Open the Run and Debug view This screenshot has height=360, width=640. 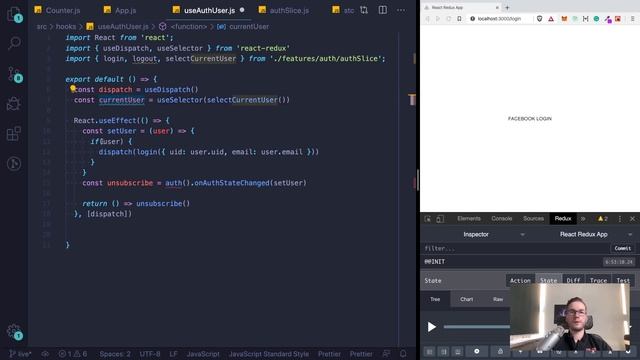click(14, 104)
